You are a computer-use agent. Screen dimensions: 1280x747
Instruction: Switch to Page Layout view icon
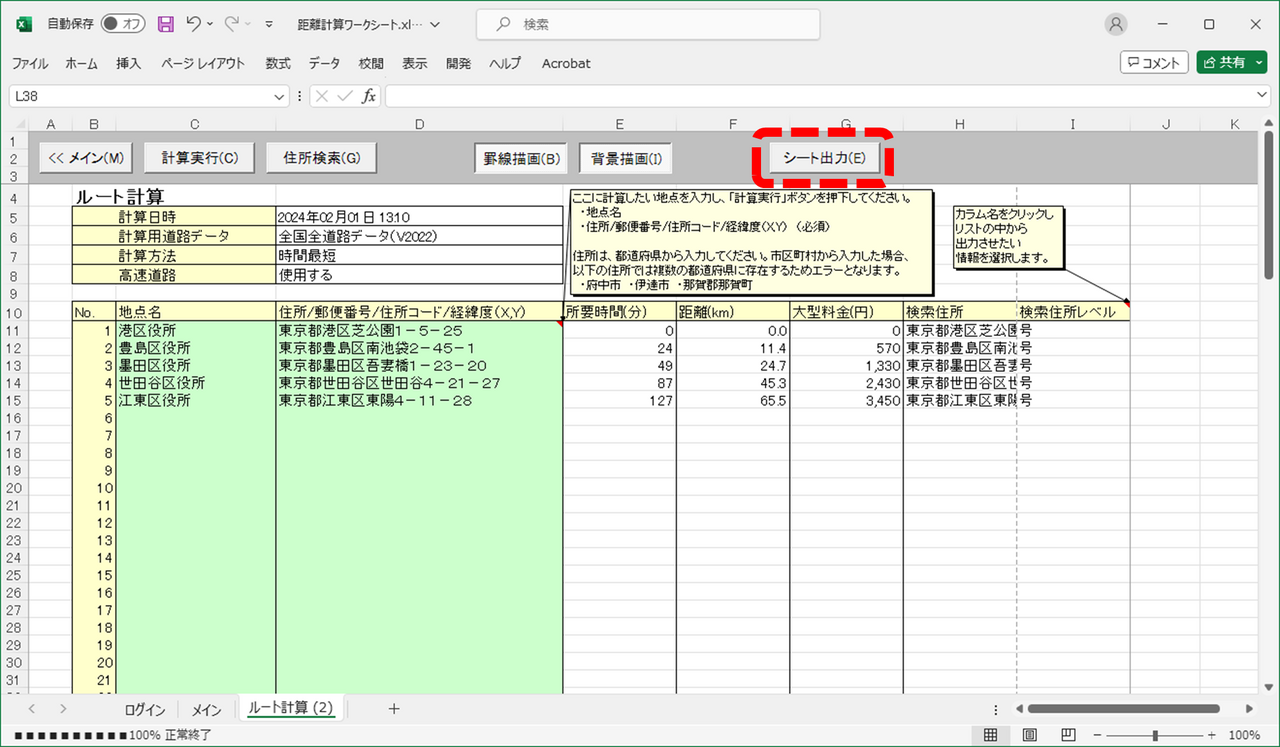(1029, 735)
